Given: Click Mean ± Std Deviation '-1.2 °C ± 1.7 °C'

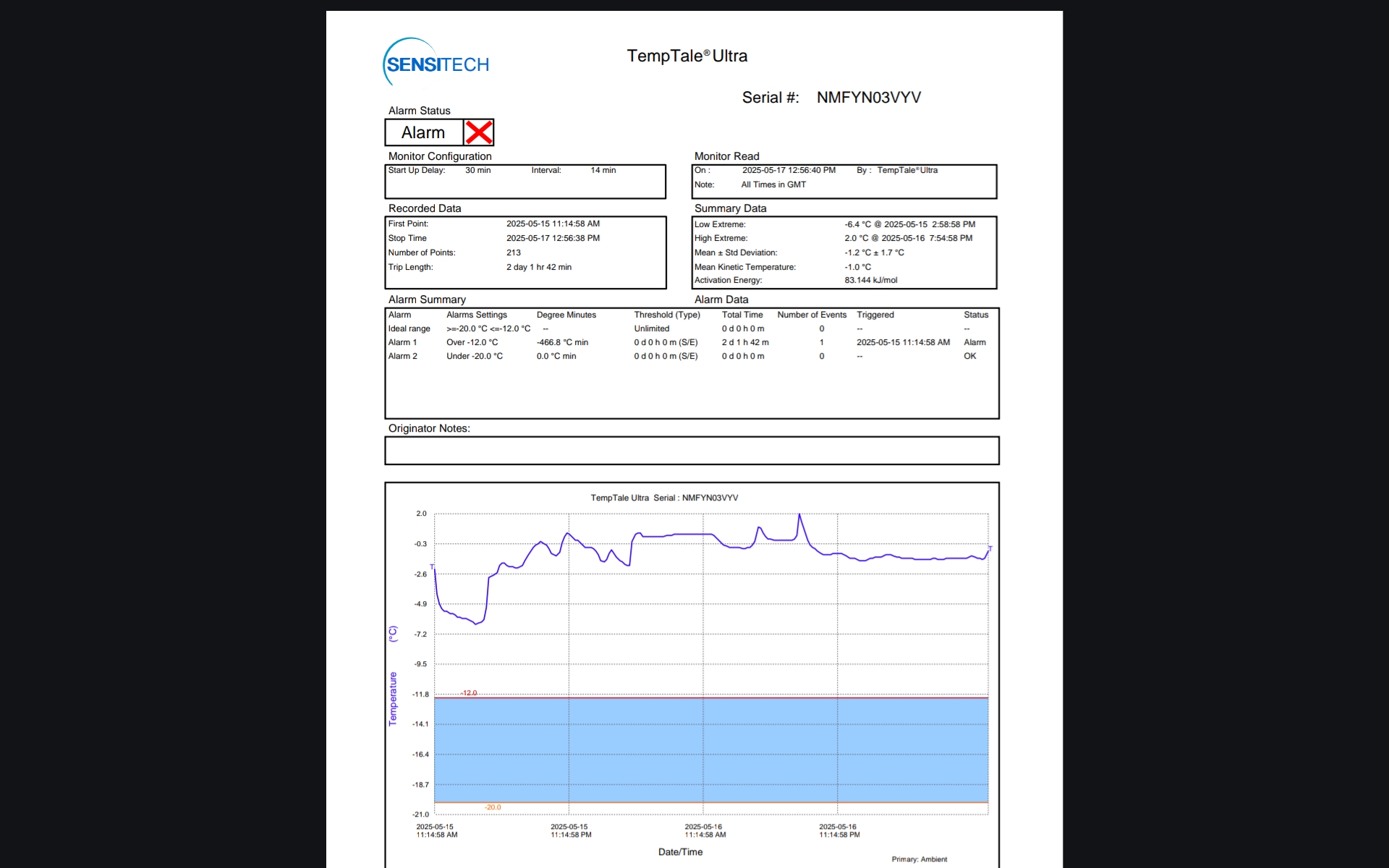Looking at the screenshot, I should (x=874, y=252).
